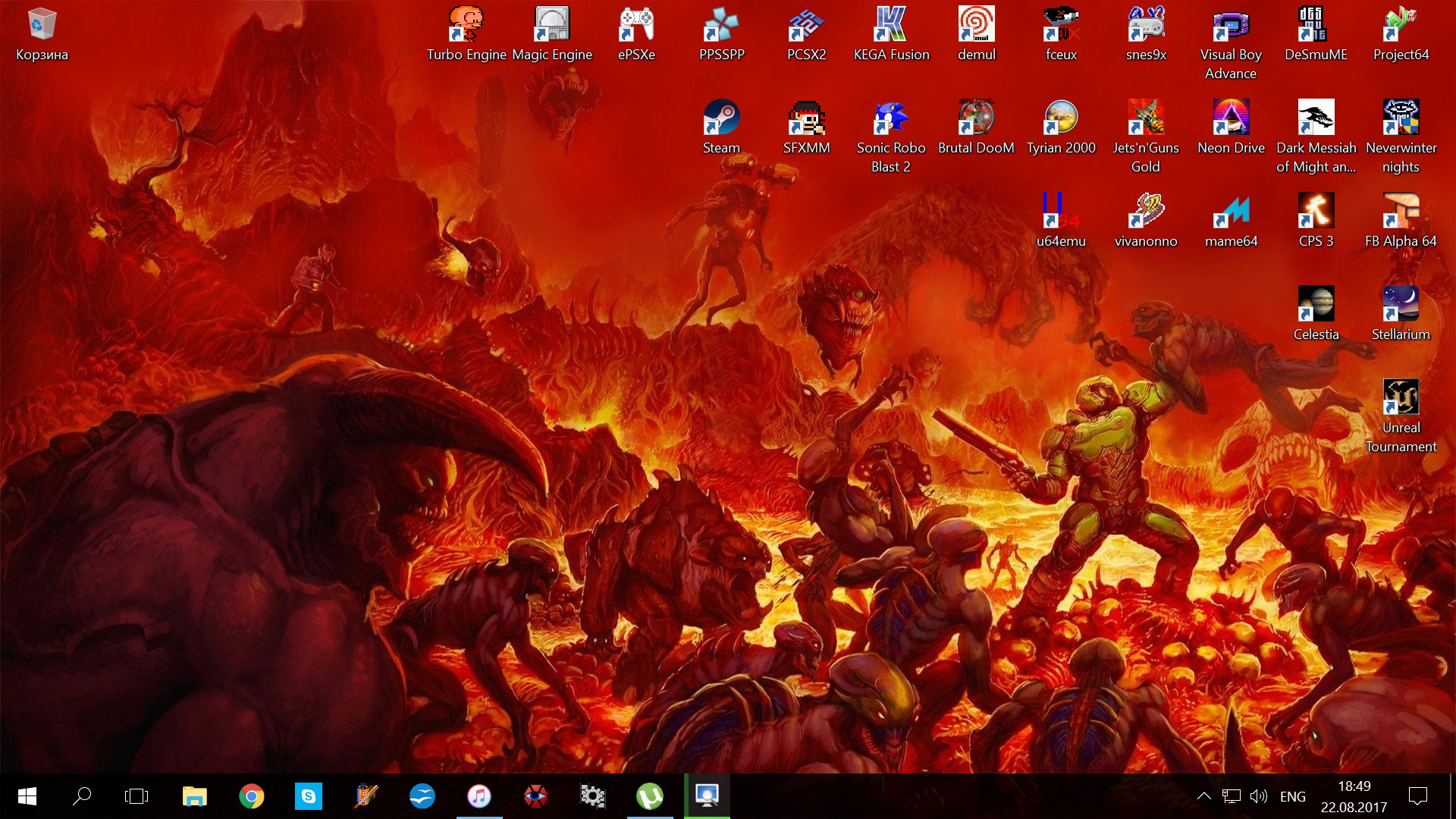This screenshot has height=819, width=1456.
Task: Select the mame64 desktop shortcut
Action: 1231,221
